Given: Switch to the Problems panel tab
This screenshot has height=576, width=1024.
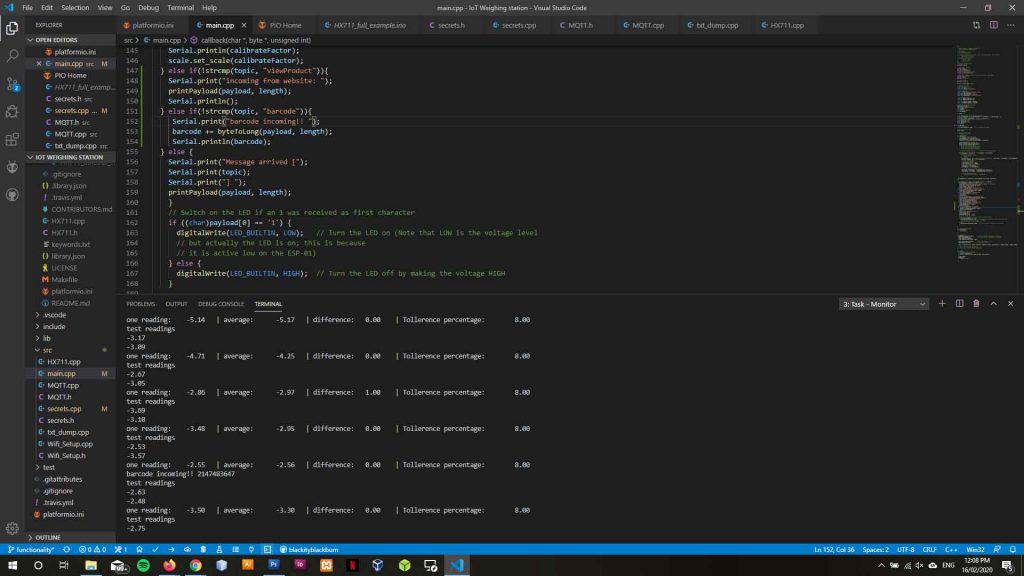Looking at the screenshot, I should [x=140, y=304].
